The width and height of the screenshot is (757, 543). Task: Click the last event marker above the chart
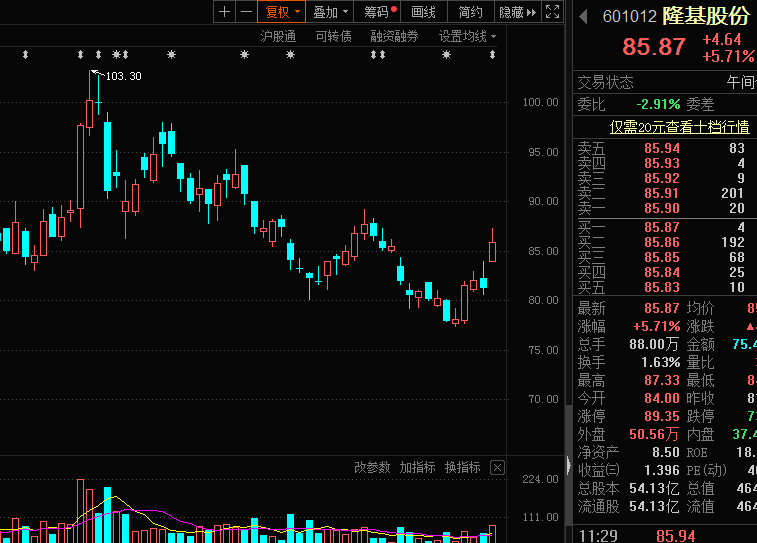point(492,55)
